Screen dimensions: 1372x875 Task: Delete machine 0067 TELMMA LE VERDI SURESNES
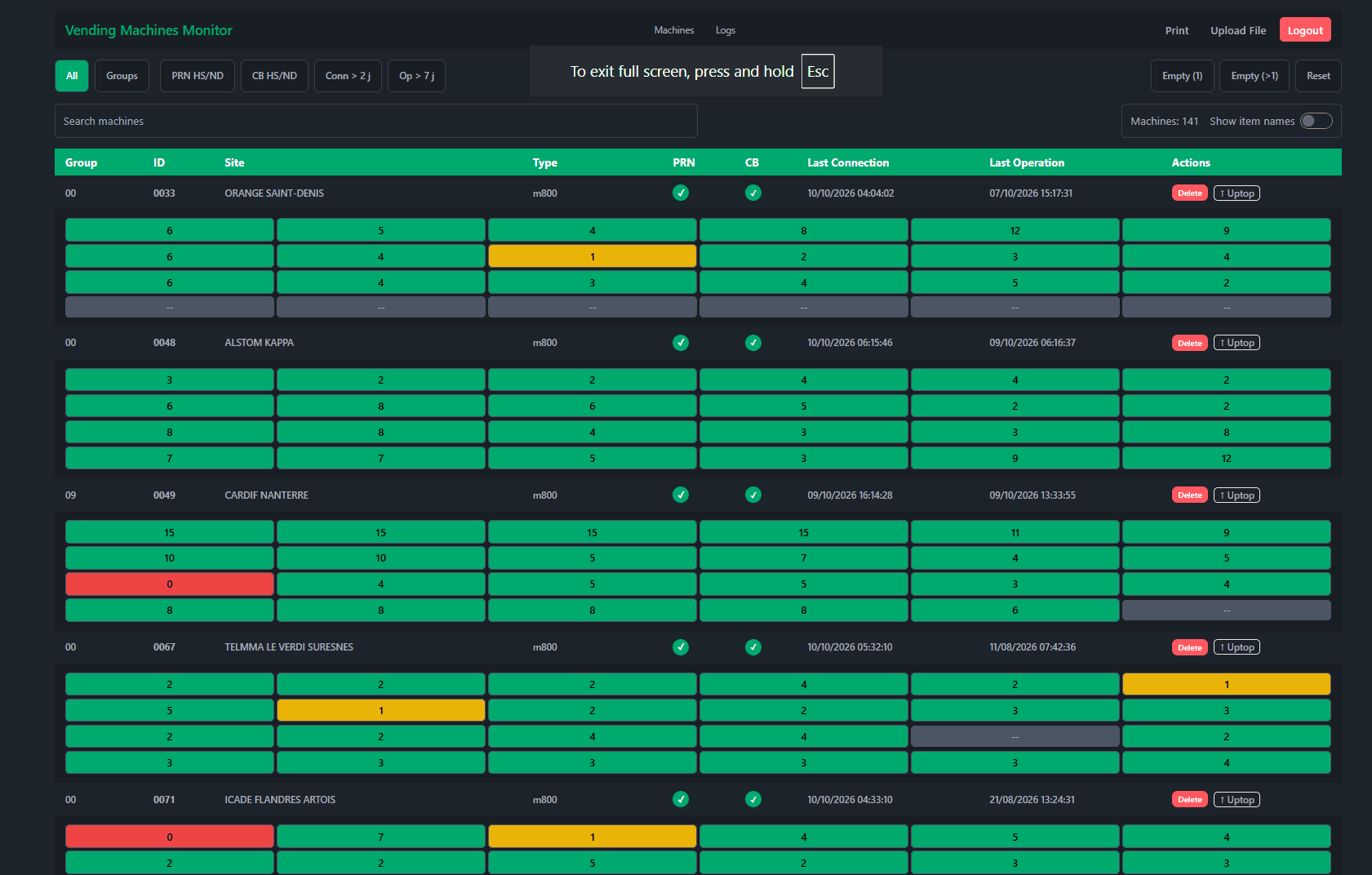coord(1189,647)
